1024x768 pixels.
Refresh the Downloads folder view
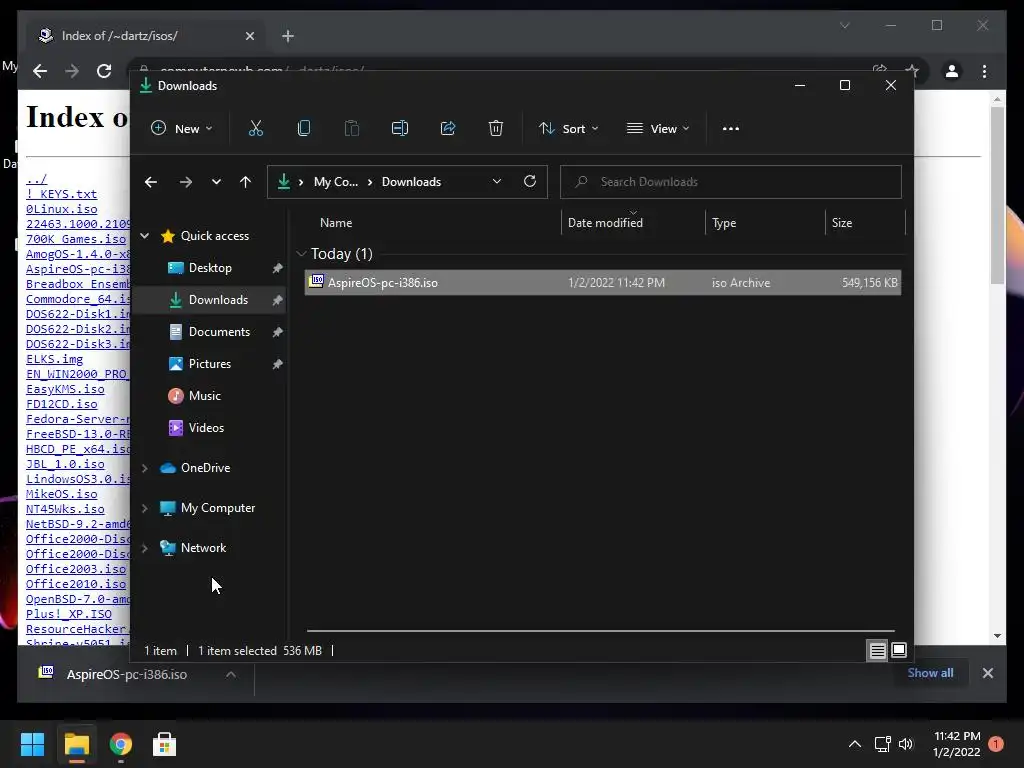[x=530, y=182]
